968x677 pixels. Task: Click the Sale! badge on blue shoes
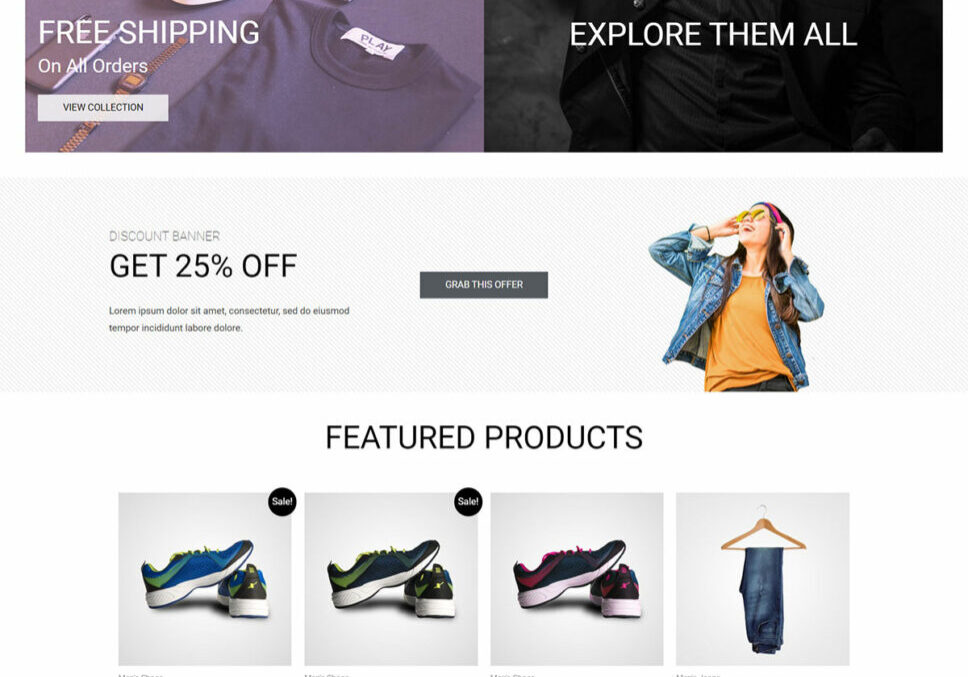click(282, 502)
